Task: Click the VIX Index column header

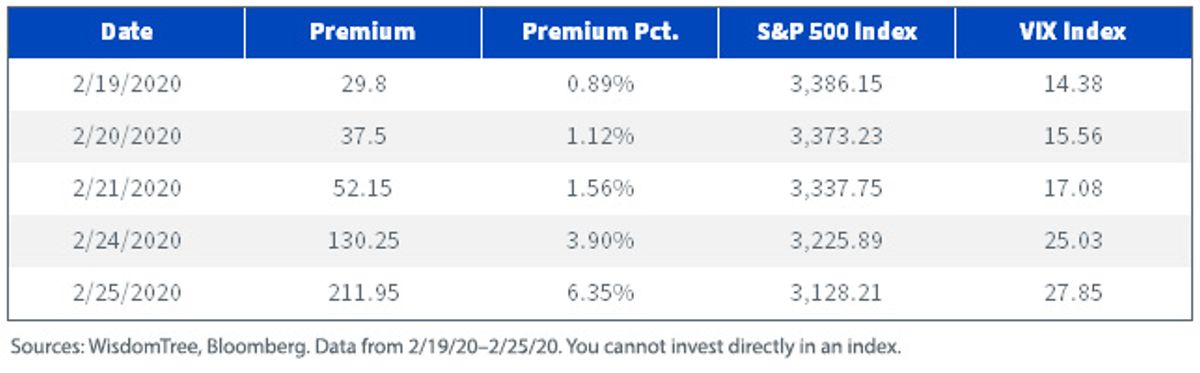Action: 1074,32
